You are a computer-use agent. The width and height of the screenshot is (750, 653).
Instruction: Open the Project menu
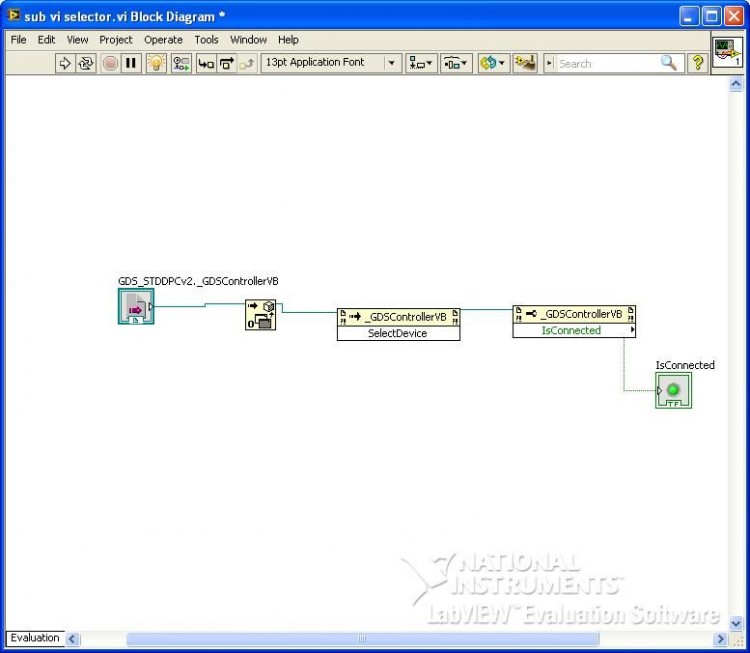click(116, 40)
